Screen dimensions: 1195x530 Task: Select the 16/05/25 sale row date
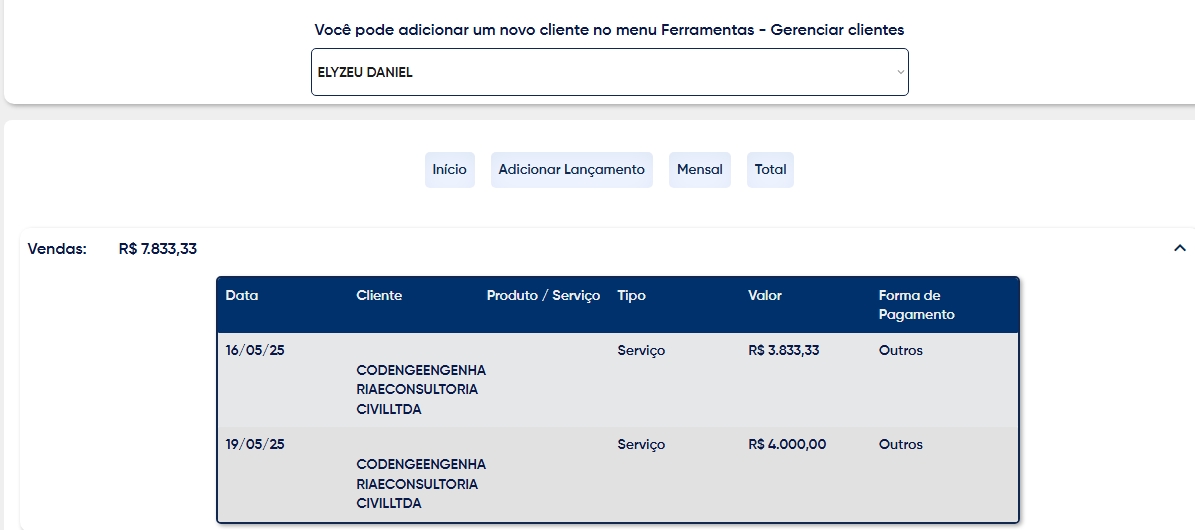pos(255,351)
